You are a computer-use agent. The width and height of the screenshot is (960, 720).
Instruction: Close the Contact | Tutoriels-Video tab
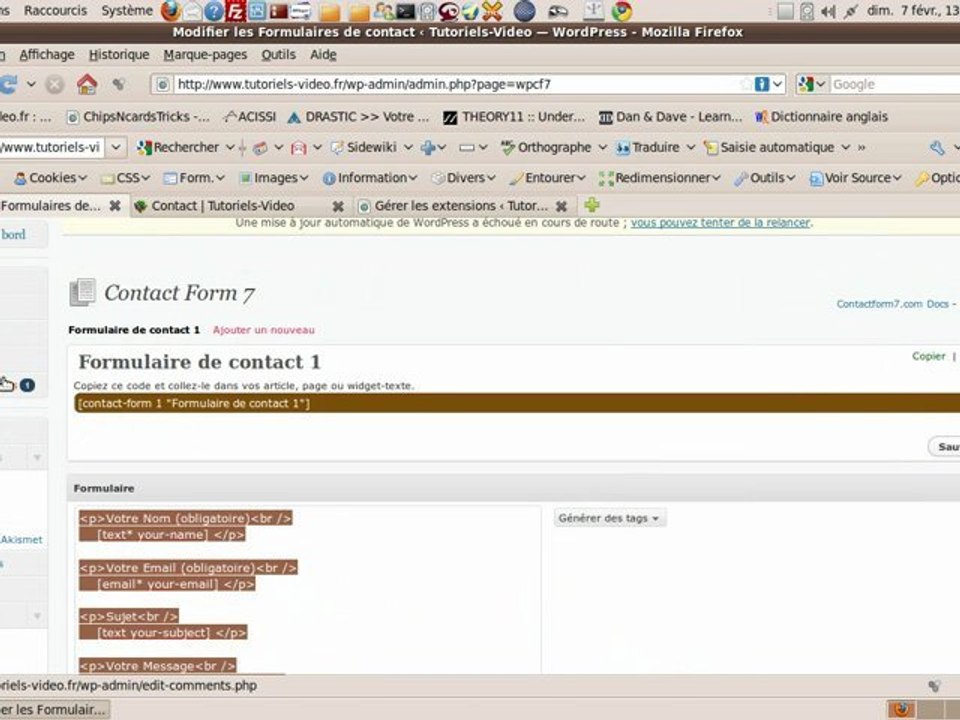point(338,206)
